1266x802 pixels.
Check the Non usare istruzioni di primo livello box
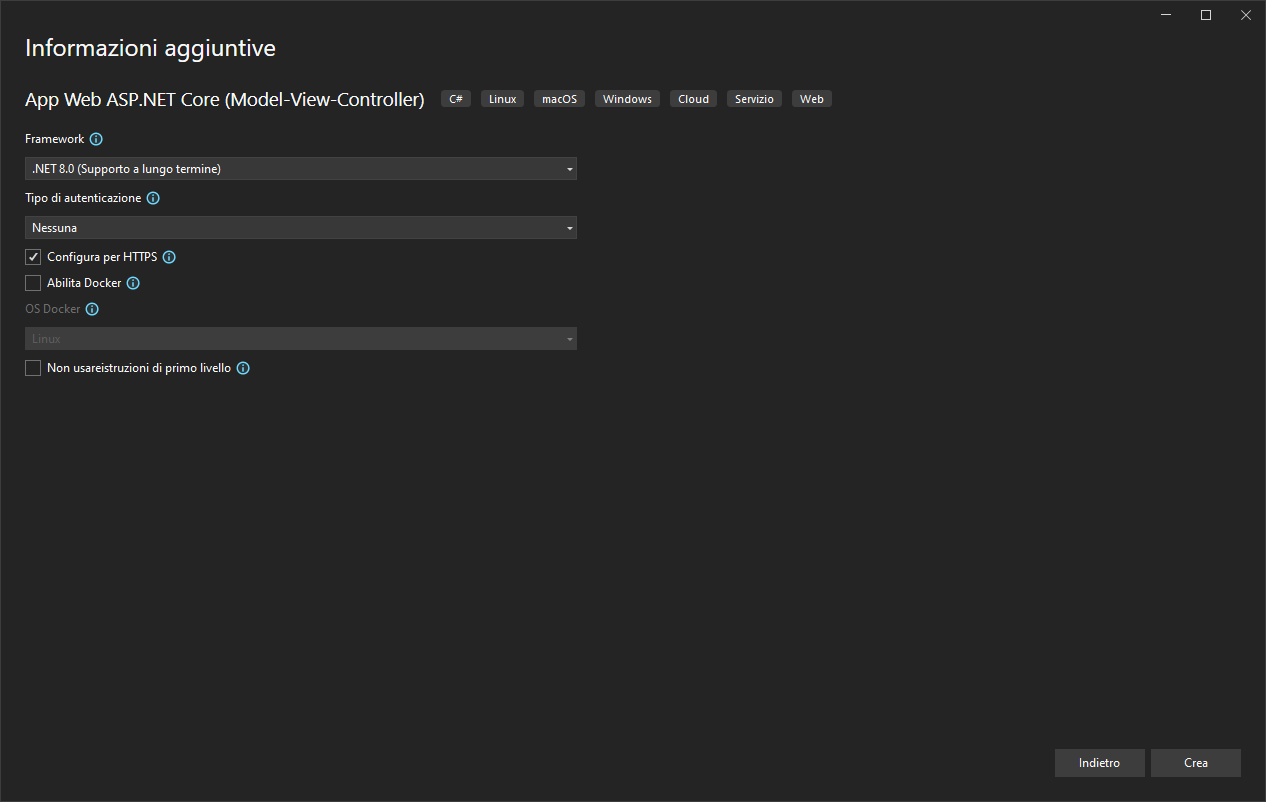coord(33,368)
